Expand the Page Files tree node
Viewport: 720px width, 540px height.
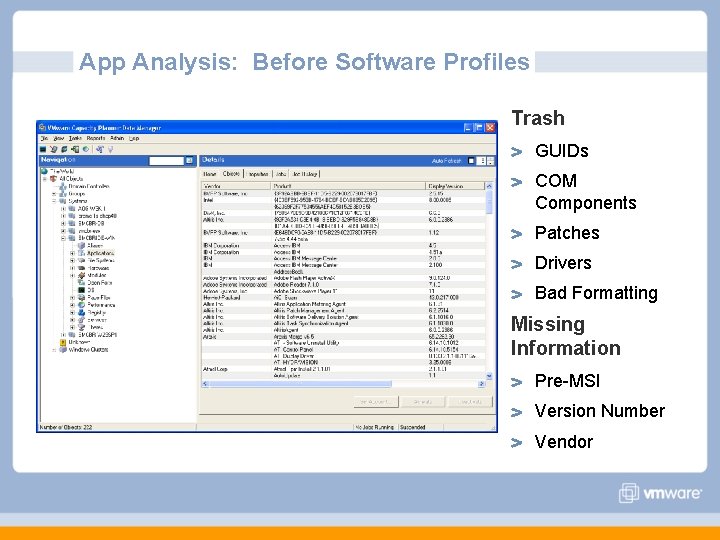click(72, 298)
